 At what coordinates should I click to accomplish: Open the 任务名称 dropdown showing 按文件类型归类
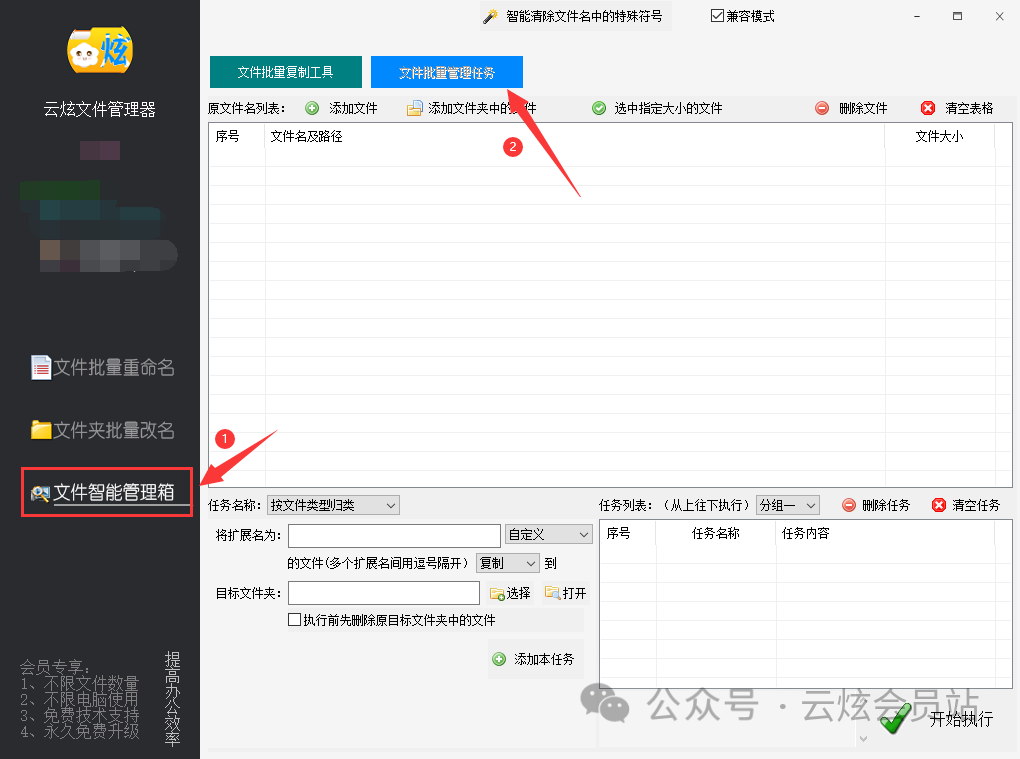click(x=333, y=505)
